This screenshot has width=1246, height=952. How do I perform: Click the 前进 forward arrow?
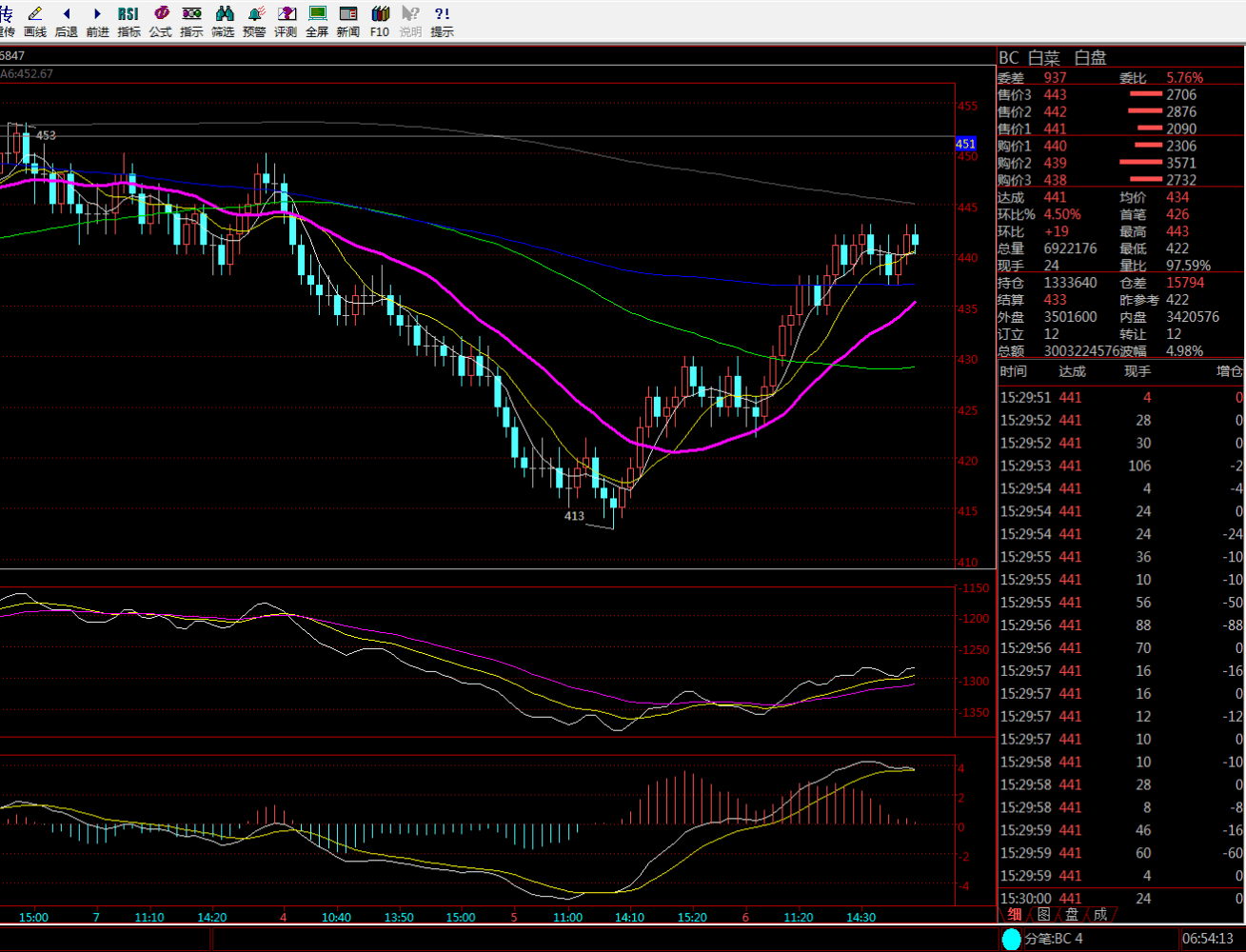click(97, 21)
